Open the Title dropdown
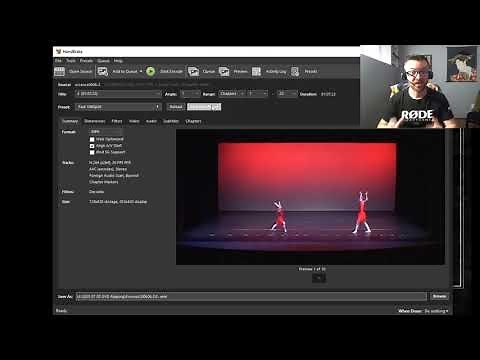 click(118, 94)
